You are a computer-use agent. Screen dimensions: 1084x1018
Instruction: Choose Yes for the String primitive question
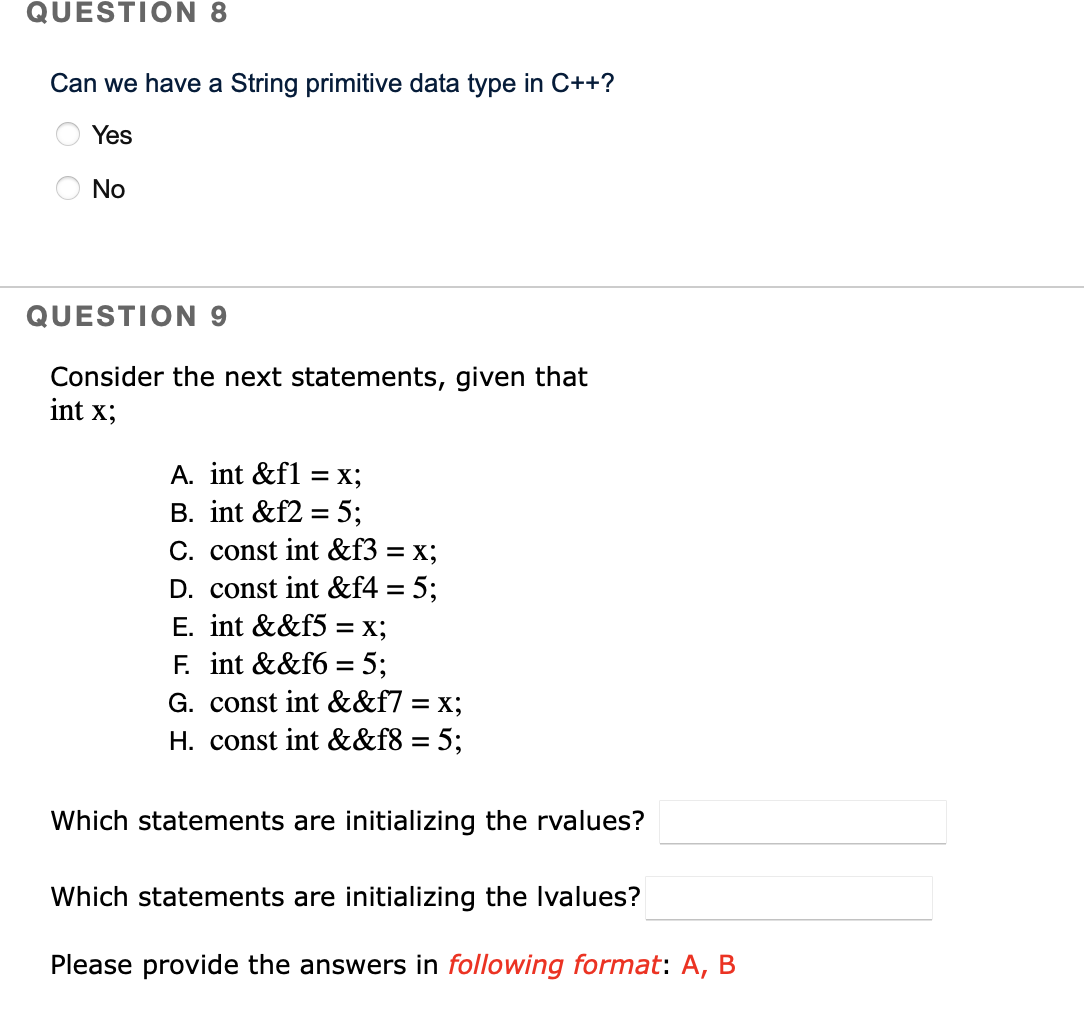pos(67,134)
